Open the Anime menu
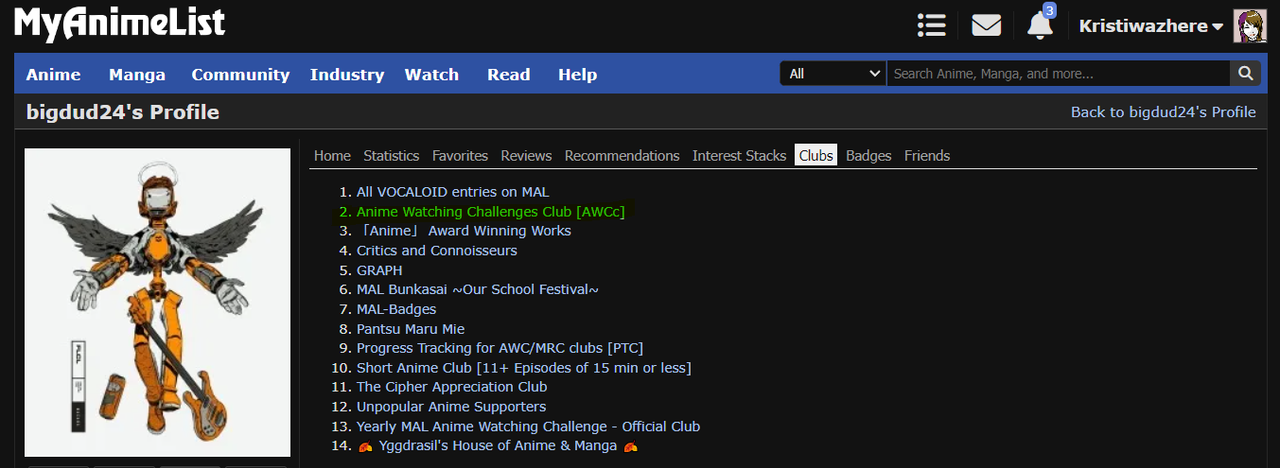The width and height of the screenshot is (1280, 468). coord(53,74)
